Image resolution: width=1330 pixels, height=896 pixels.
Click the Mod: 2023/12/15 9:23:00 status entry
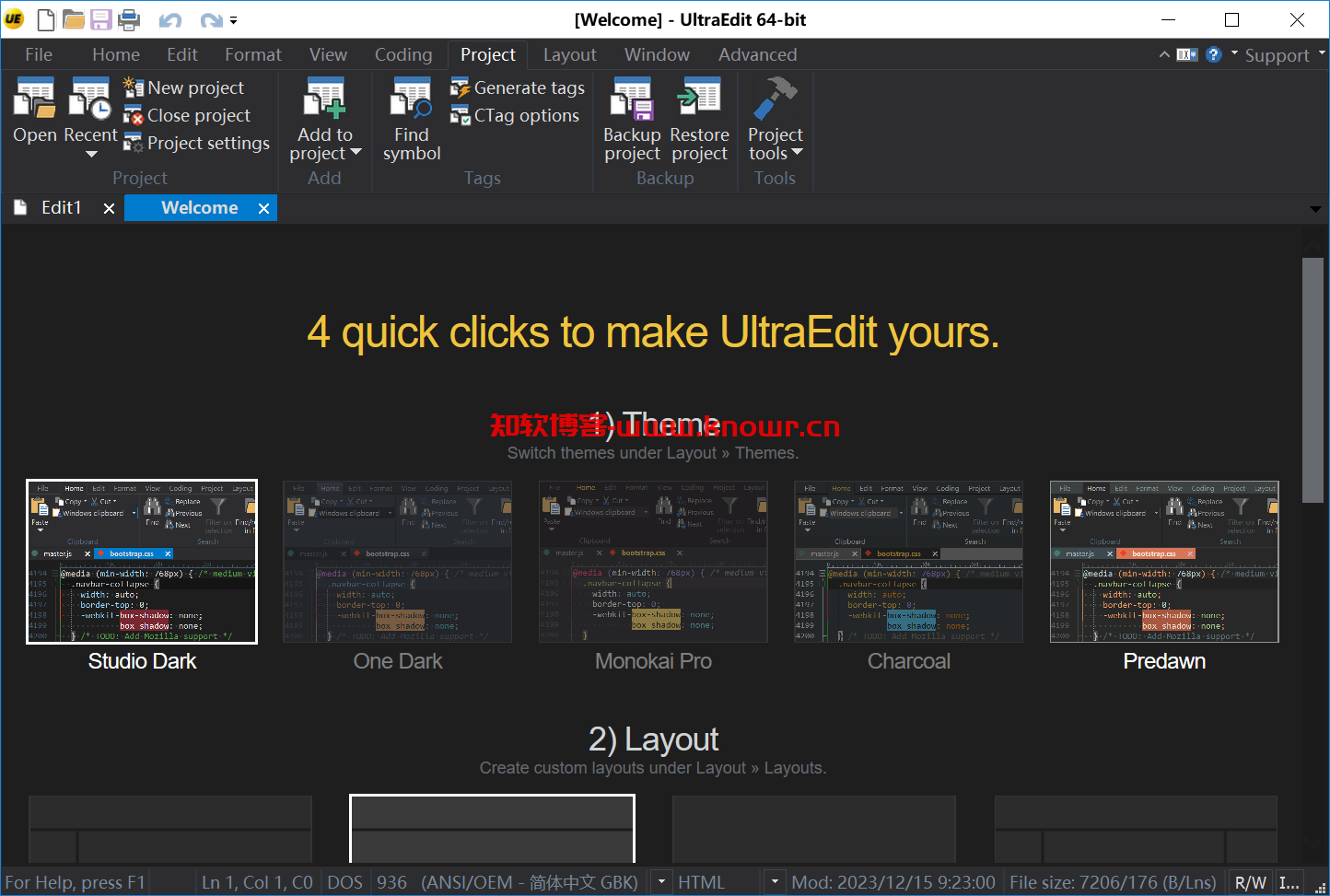tap(893, 882)
